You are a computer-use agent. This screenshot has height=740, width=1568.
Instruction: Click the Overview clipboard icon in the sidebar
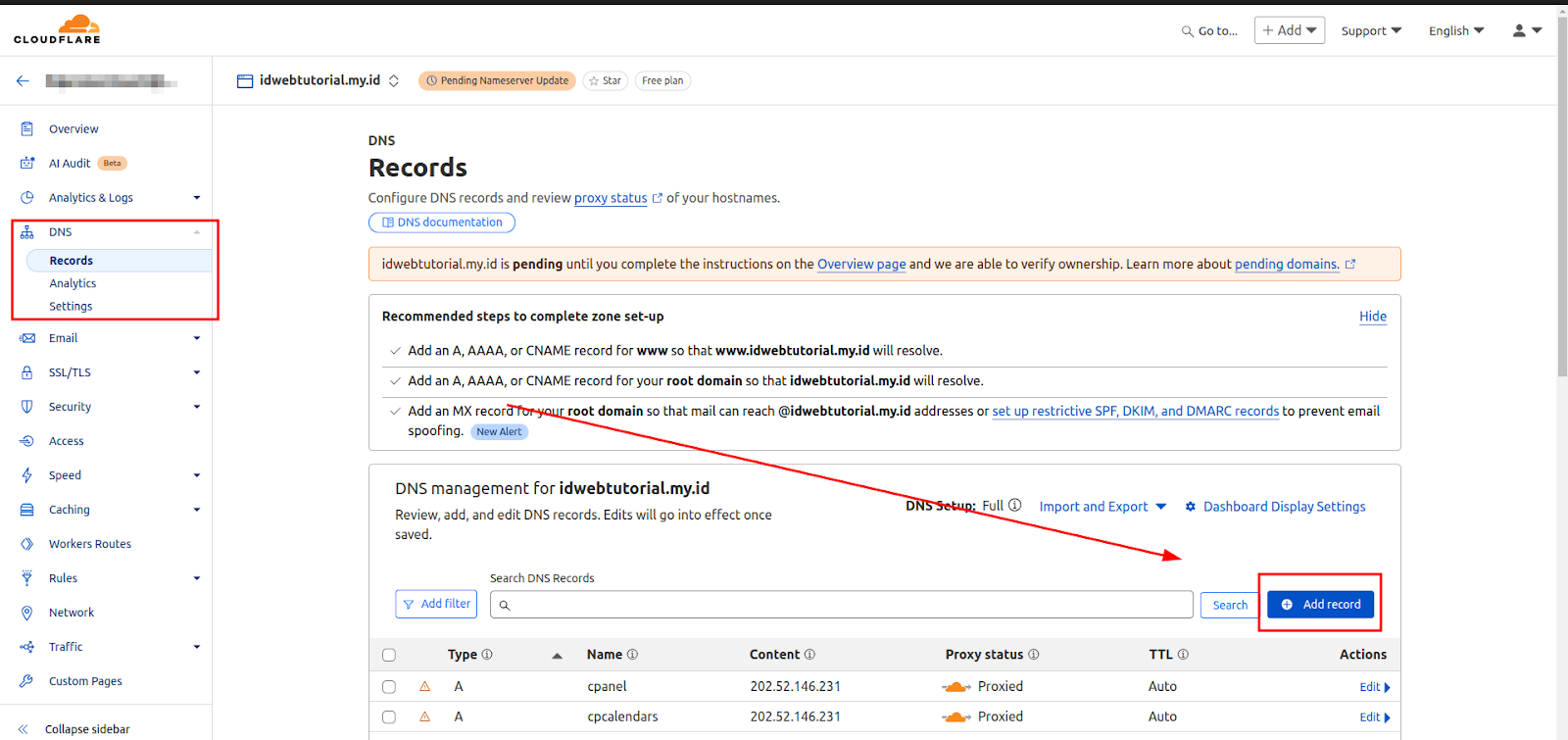(27, 128)
